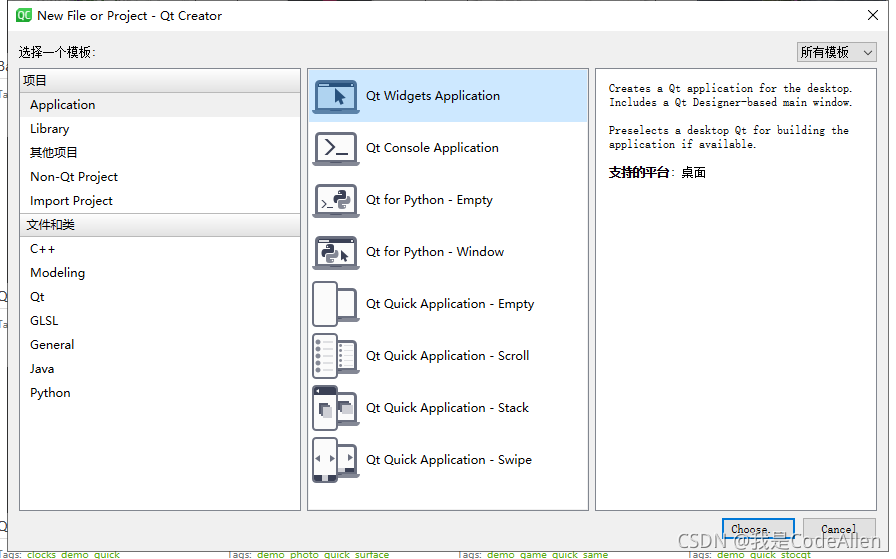Select Qt for Python - Empty label

pos(429,200)
